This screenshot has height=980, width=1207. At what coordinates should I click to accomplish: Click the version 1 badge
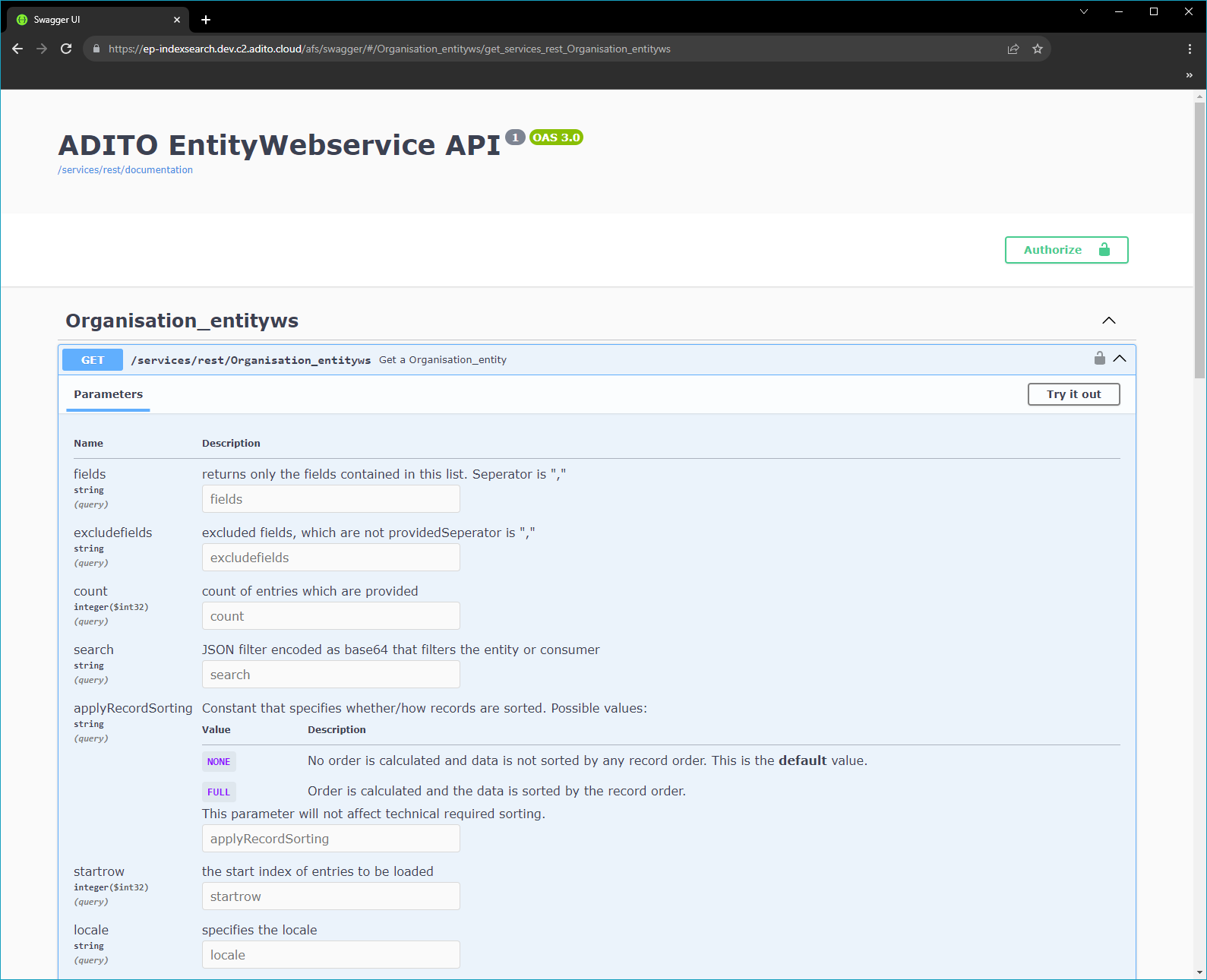515,138
